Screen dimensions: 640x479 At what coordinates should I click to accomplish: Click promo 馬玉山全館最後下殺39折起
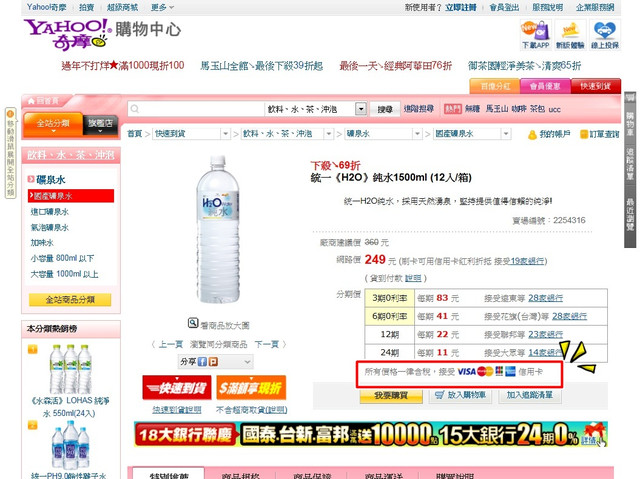[x=261, y=65]
